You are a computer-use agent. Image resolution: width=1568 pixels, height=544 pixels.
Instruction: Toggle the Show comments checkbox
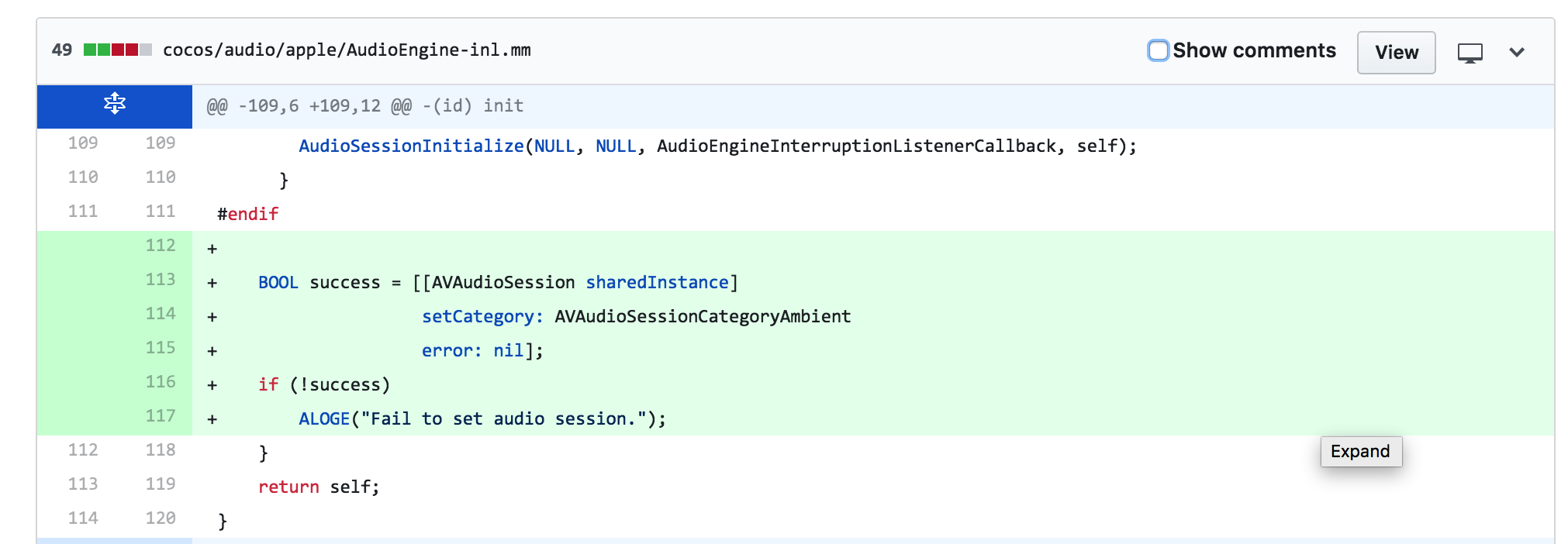[x=1158, y=50]
